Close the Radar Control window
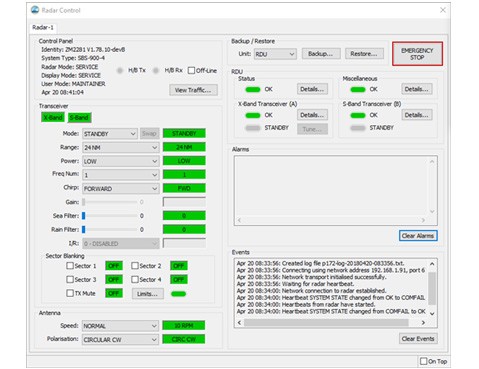This screenshot has width=479, height=369. tap(443, 10)
